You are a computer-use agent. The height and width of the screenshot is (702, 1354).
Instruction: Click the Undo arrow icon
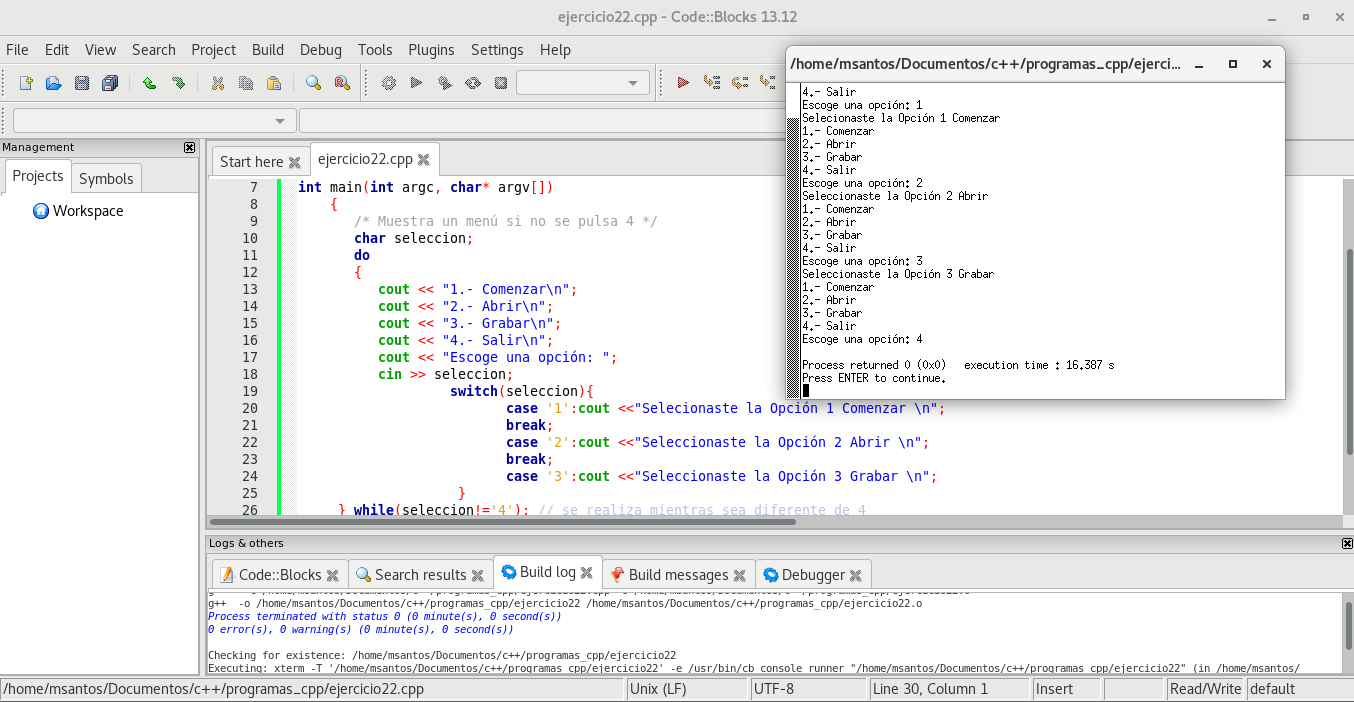(149, 83)
